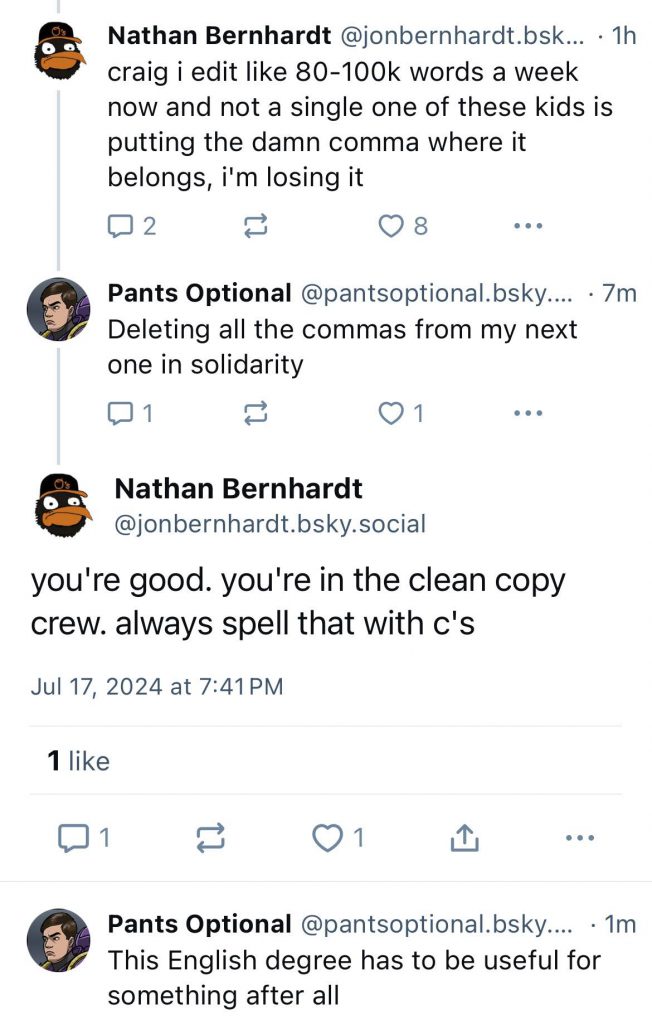Open more options on Nathan's first post
This screenshot has width=652, height=1024.
point(527,227)
